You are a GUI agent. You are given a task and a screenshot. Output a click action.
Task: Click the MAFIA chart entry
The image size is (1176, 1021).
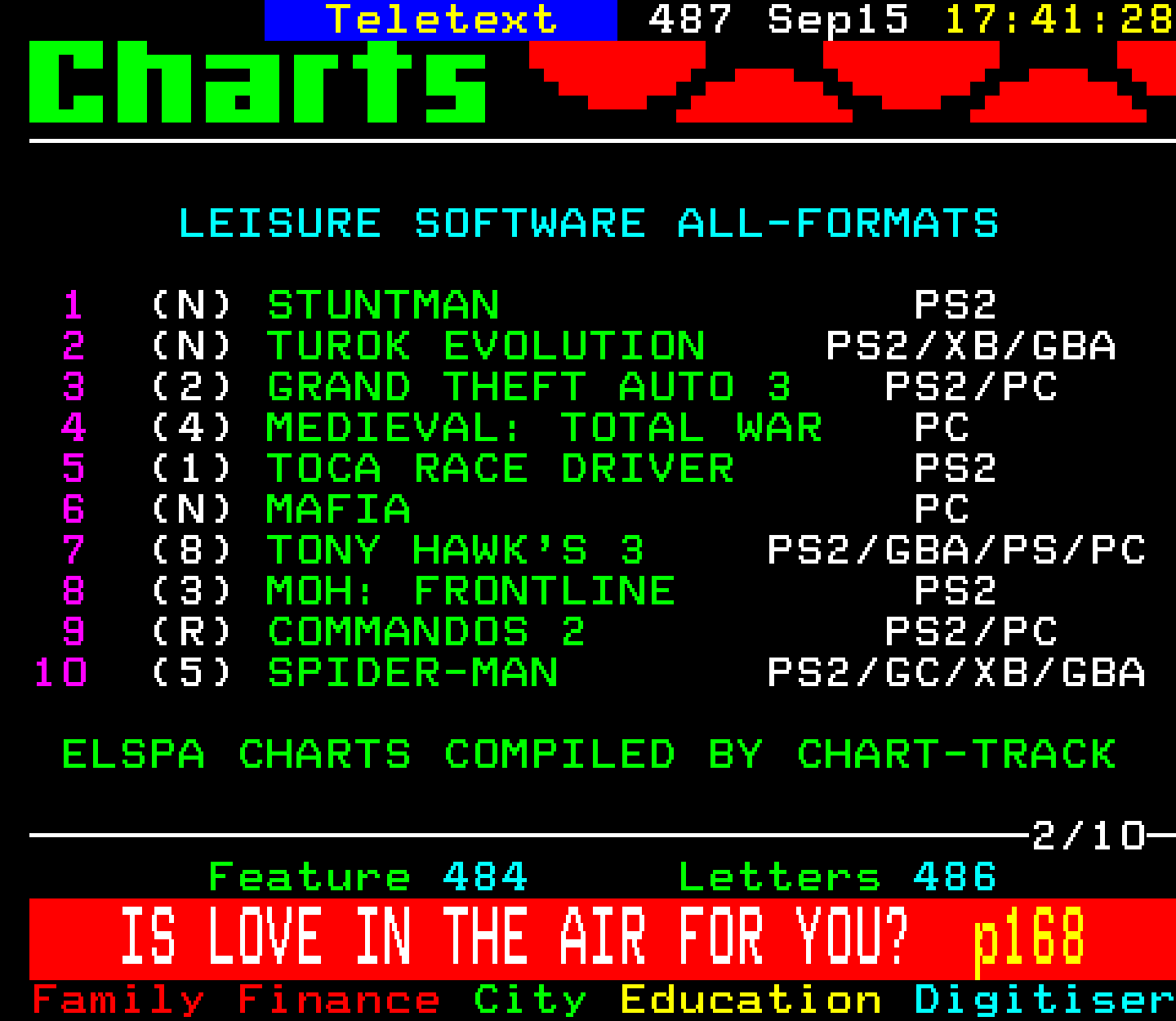coord(339,510)
